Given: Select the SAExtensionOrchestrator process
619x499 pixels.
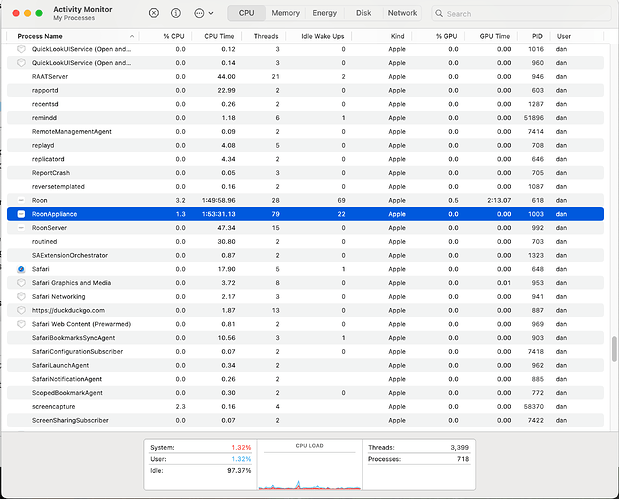Looking at the screenshot, I should point(305,255).
